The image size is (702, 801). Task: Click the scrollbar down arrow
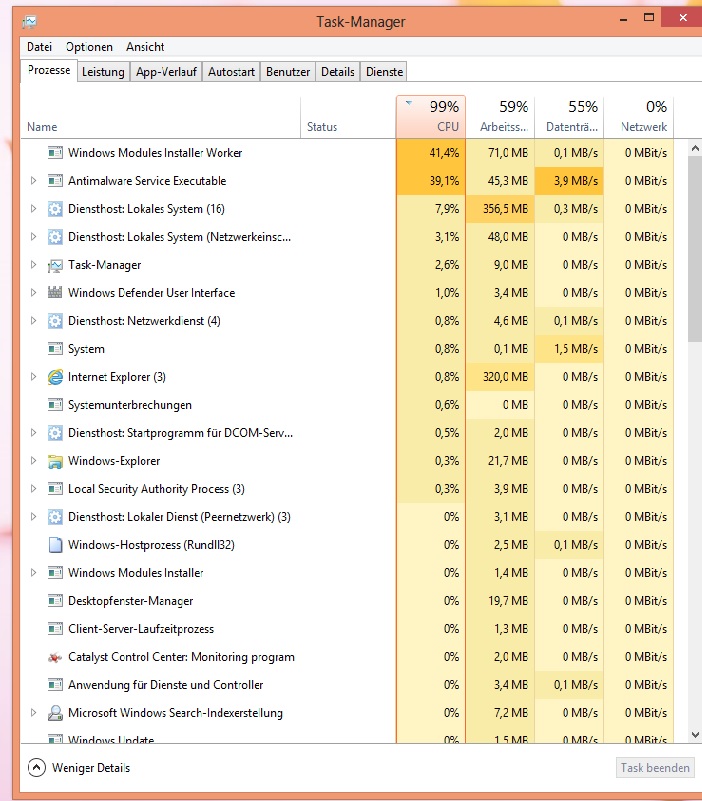695,735
